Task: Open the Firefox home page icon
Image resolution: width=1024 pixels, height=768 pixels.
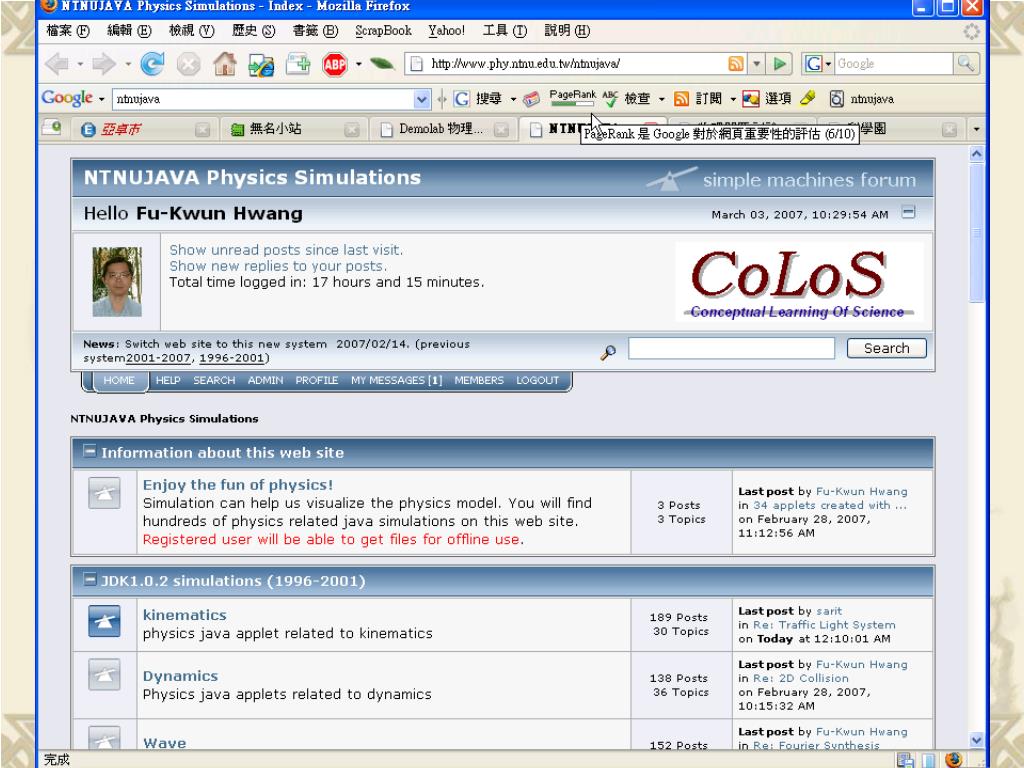Action: [x=225, y=64]
